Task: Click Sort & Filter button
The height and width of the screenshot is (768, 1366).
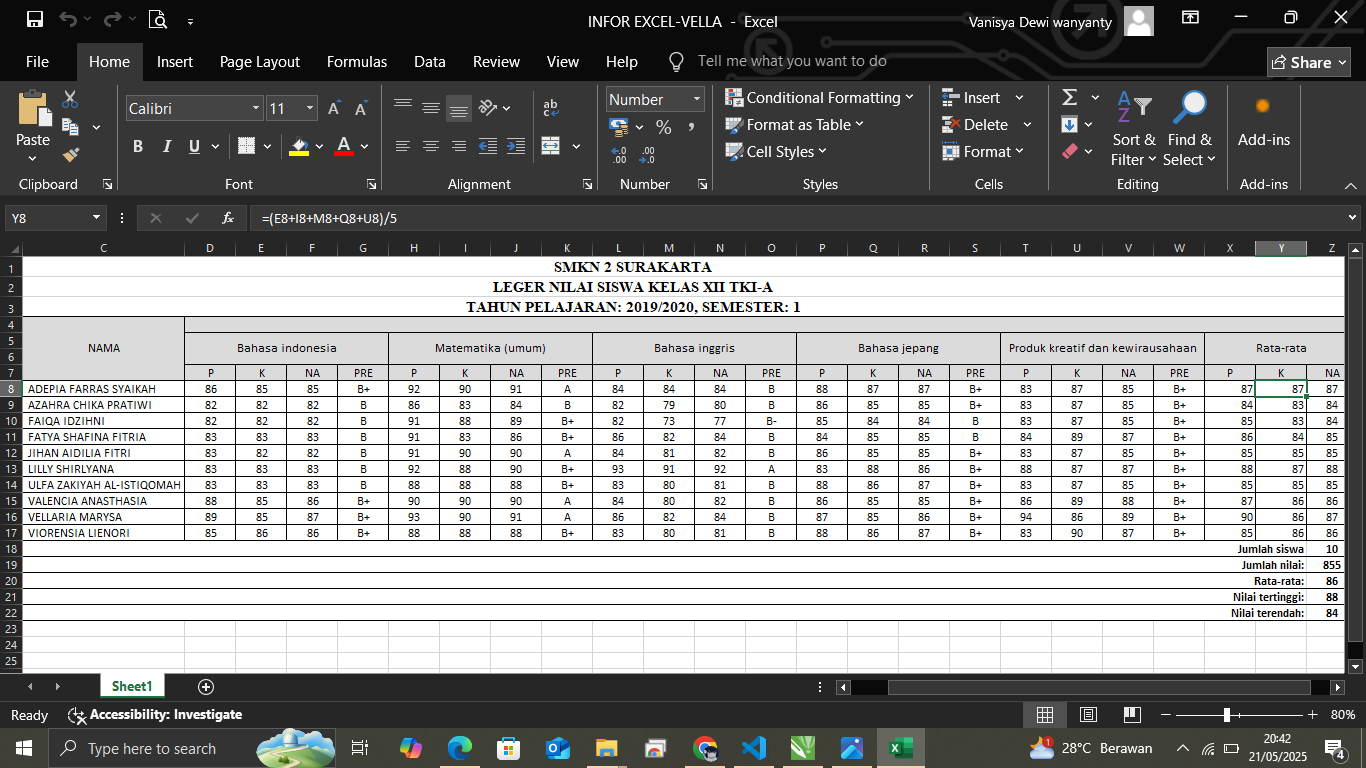Action: (1134, 128)
